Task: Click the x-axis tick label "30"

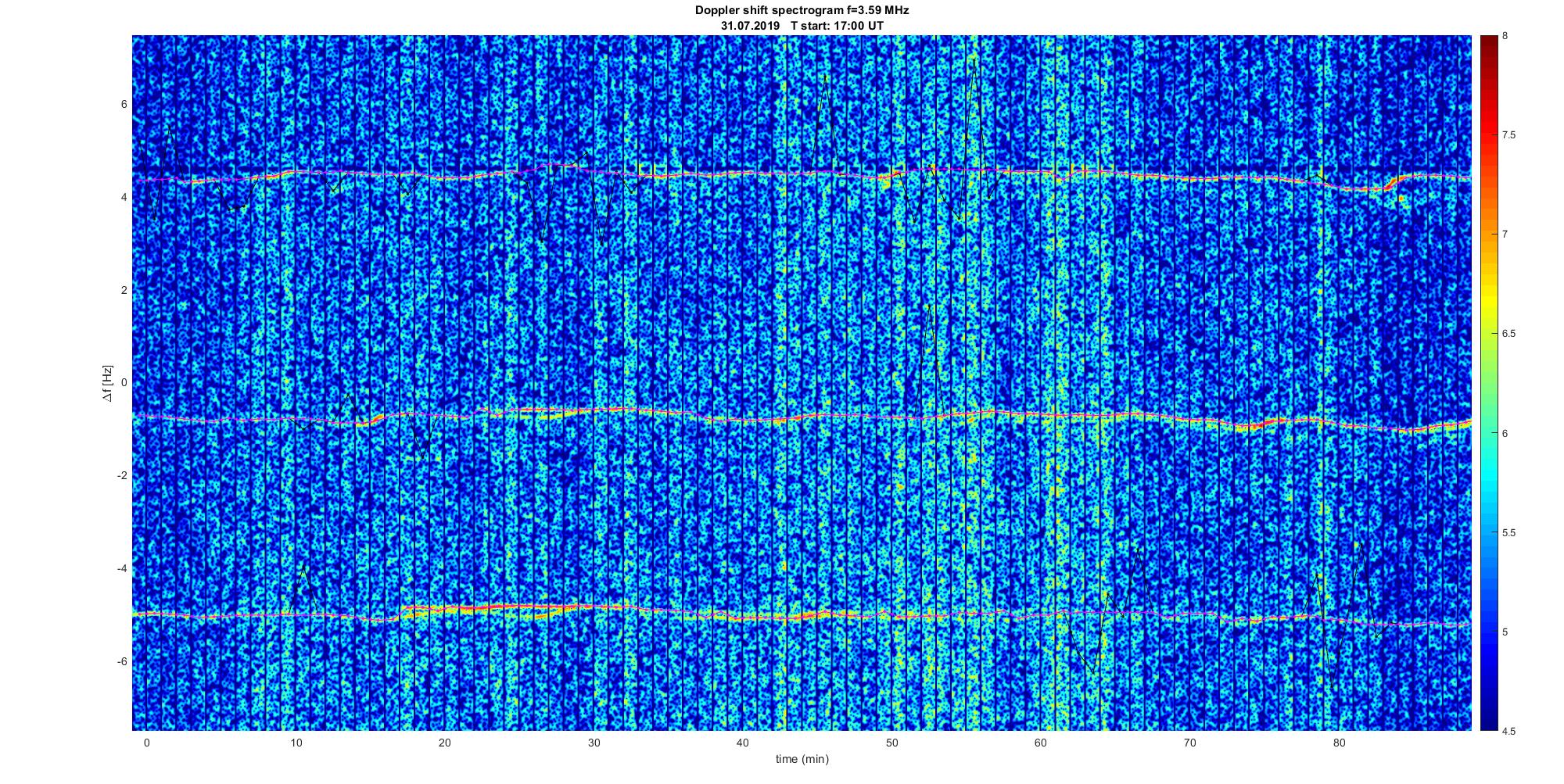Action: tap(594, 743)
